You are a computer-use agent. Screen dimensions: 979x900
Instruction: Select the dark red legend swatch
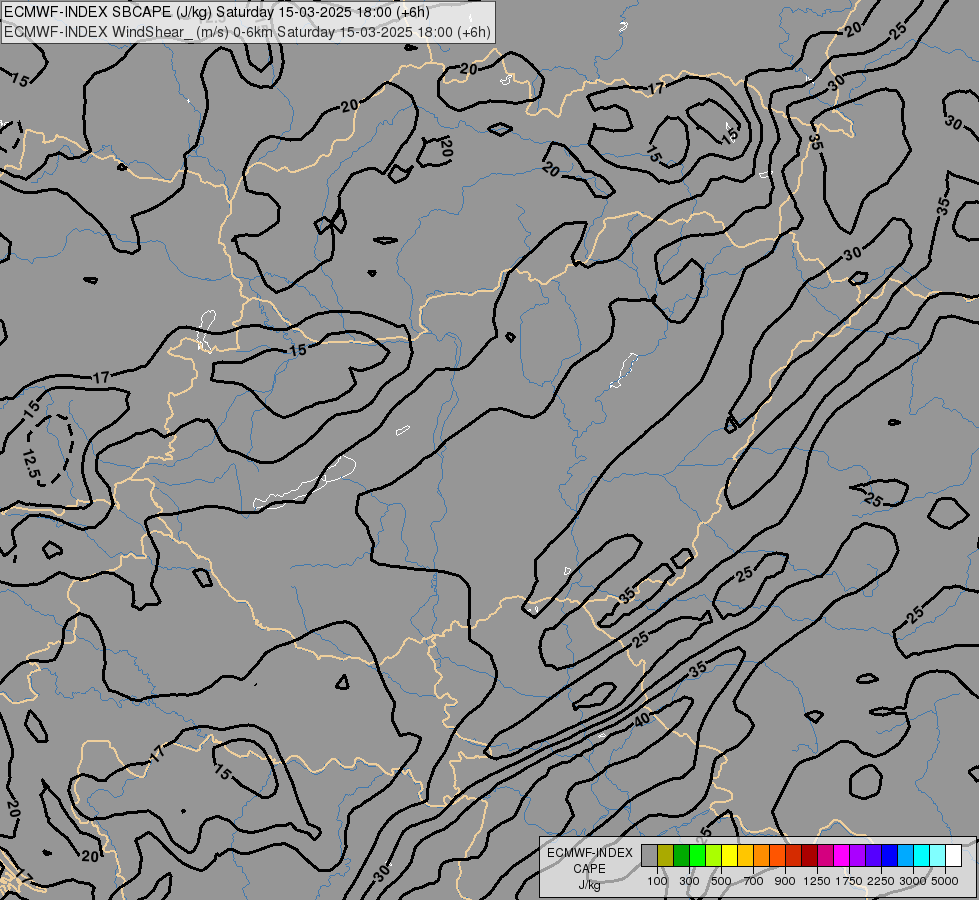tap(810, 855)
